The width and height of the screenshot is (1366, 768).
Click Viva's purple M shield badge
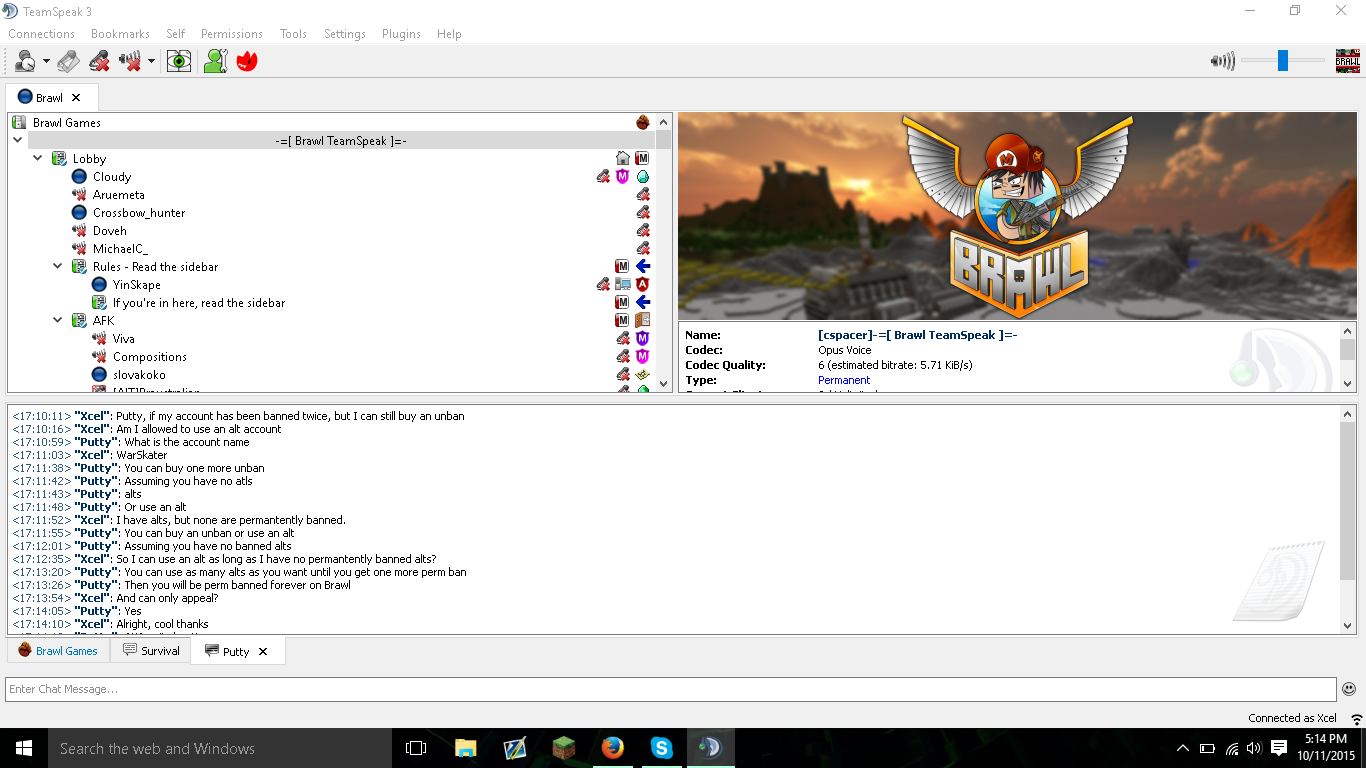coord(643,339)
